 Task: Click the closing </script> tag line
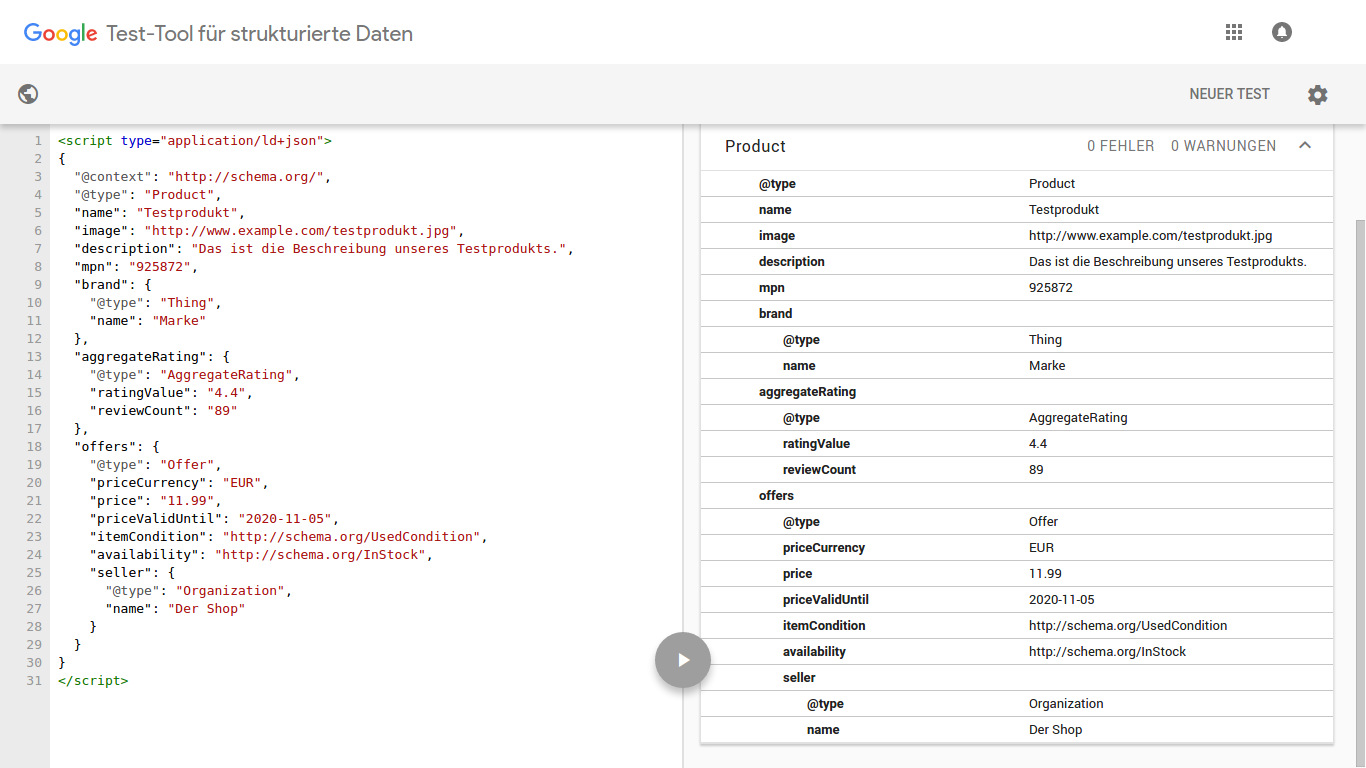coord(93,681)
